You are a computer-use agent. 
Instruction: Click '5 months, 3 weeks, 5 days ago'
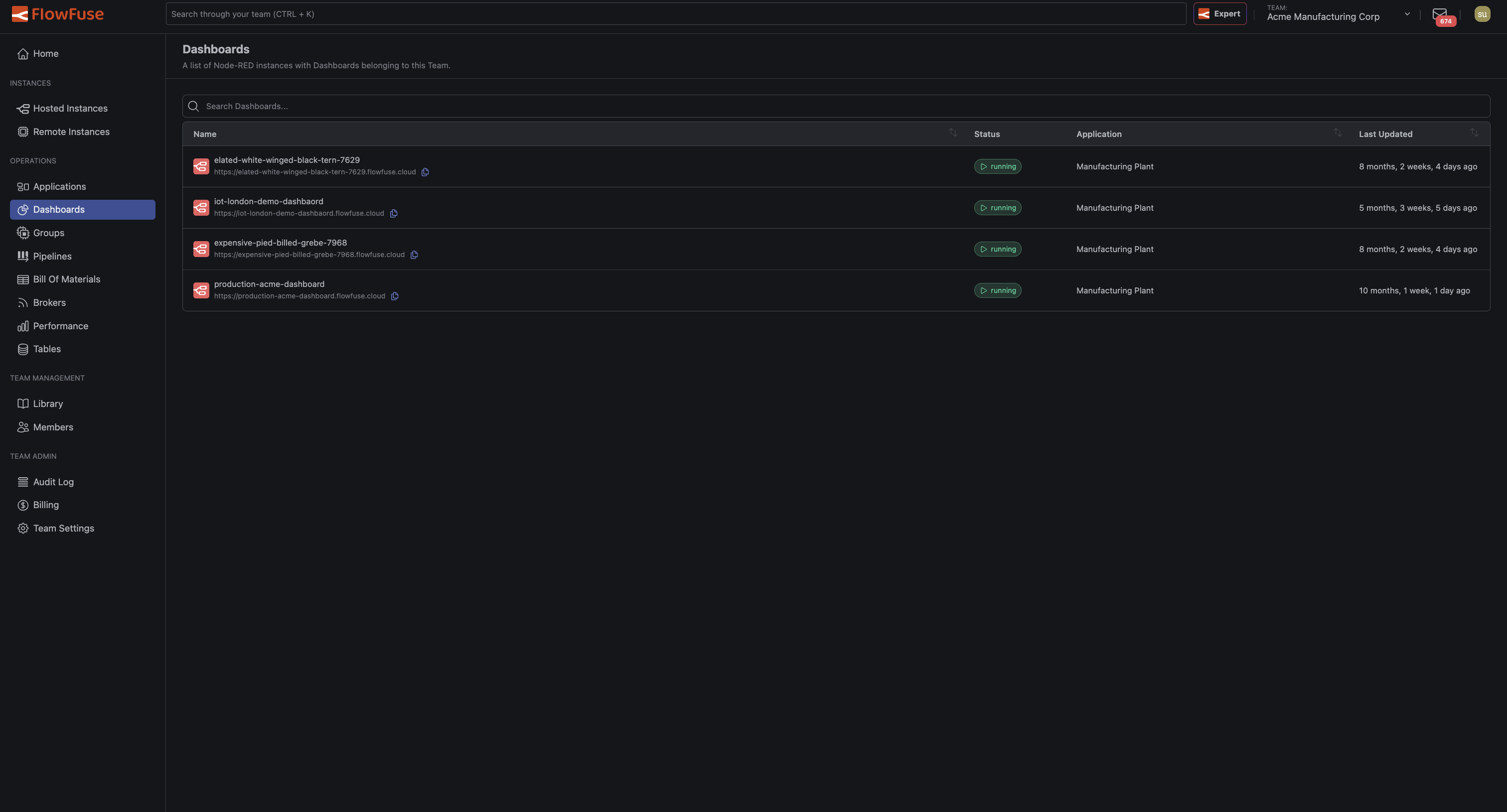[1417, 208]
